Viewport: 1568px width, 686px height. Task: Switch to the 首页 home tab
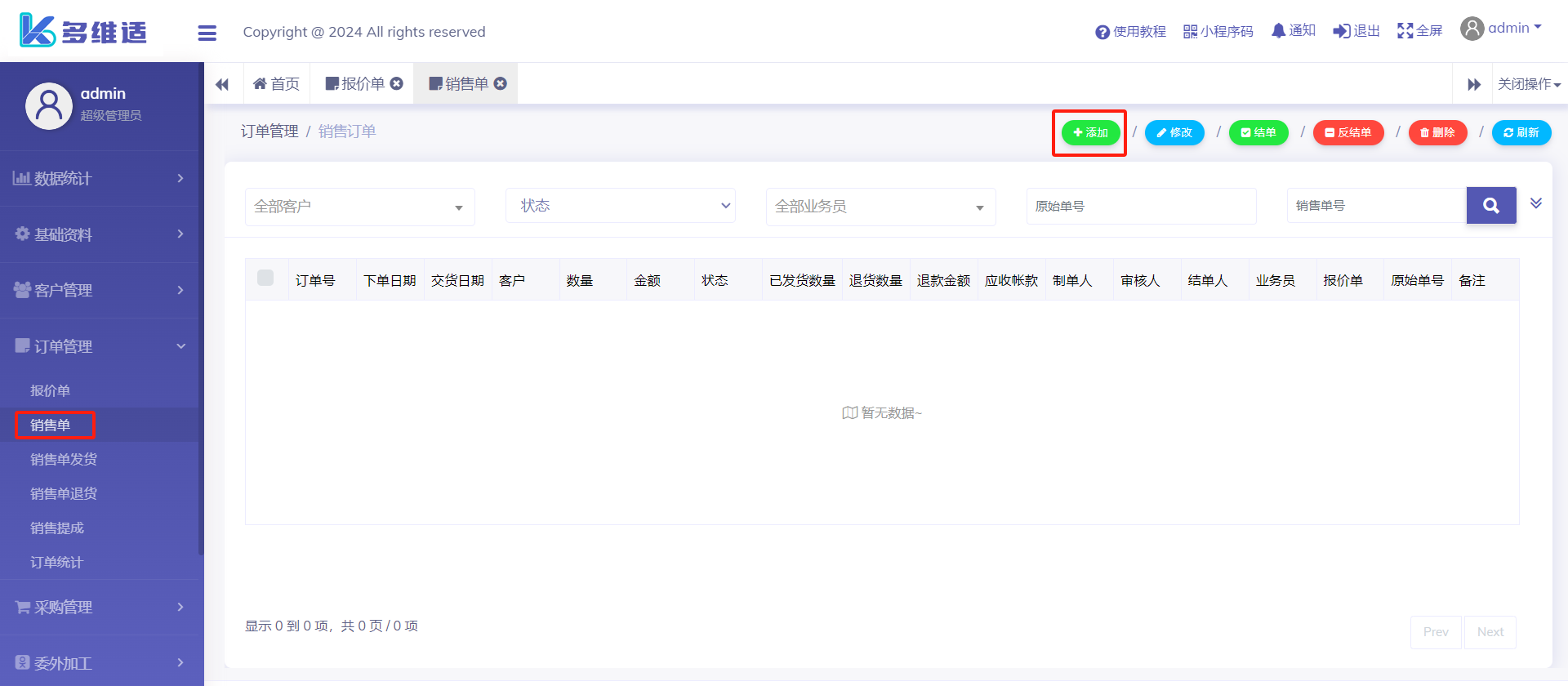tap(277, 84)
